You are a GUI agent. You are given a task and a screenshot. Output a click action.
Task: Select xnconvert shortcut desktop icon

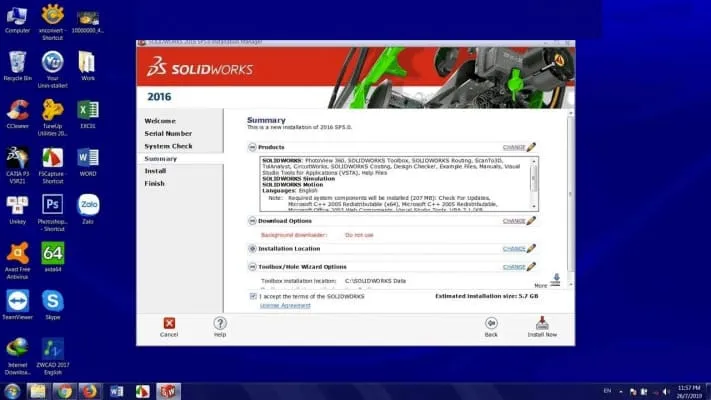pos(53,22)
